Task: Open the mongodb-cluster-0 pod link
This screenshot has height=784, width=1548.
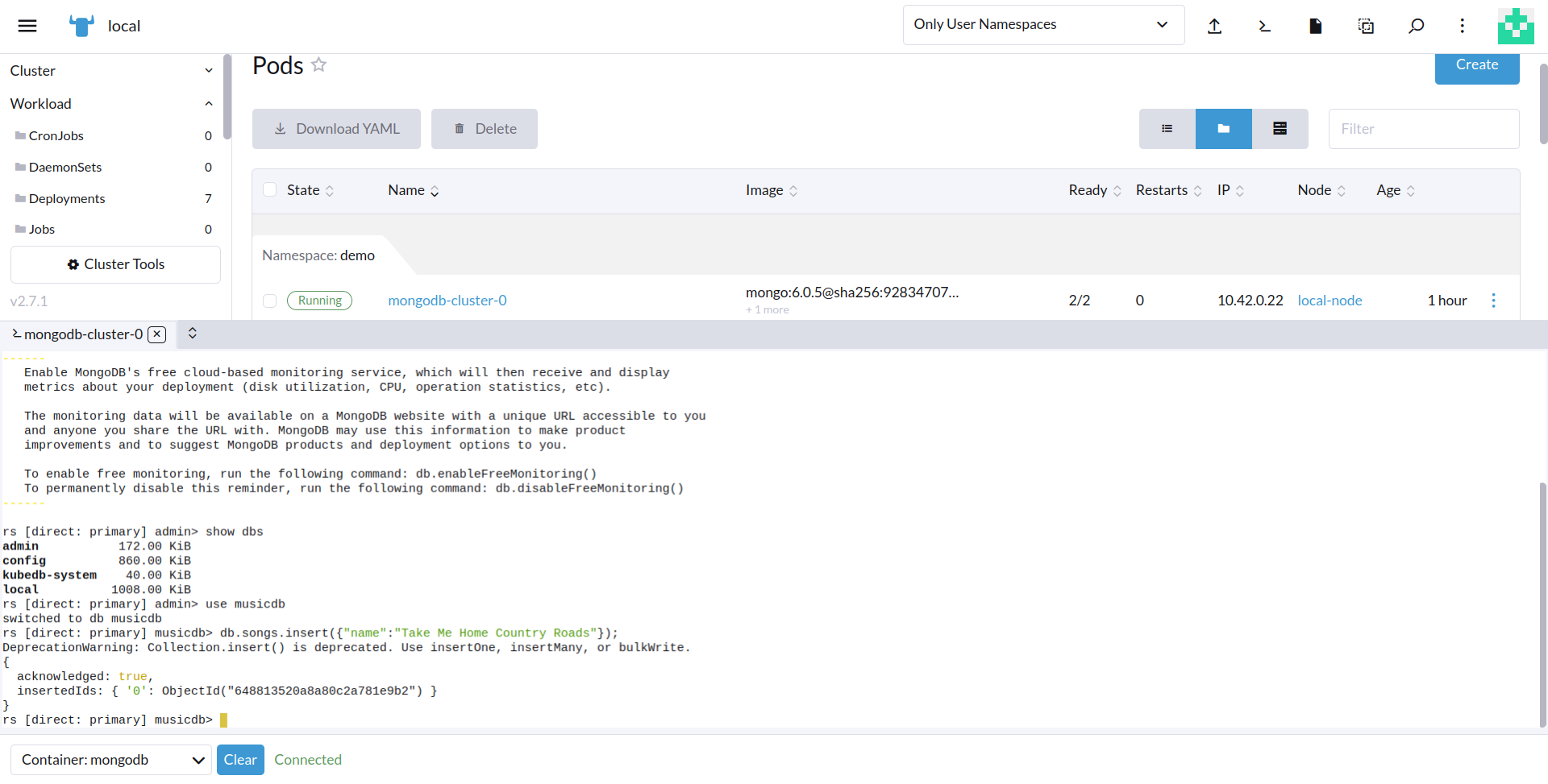Action: coord(447,301)
